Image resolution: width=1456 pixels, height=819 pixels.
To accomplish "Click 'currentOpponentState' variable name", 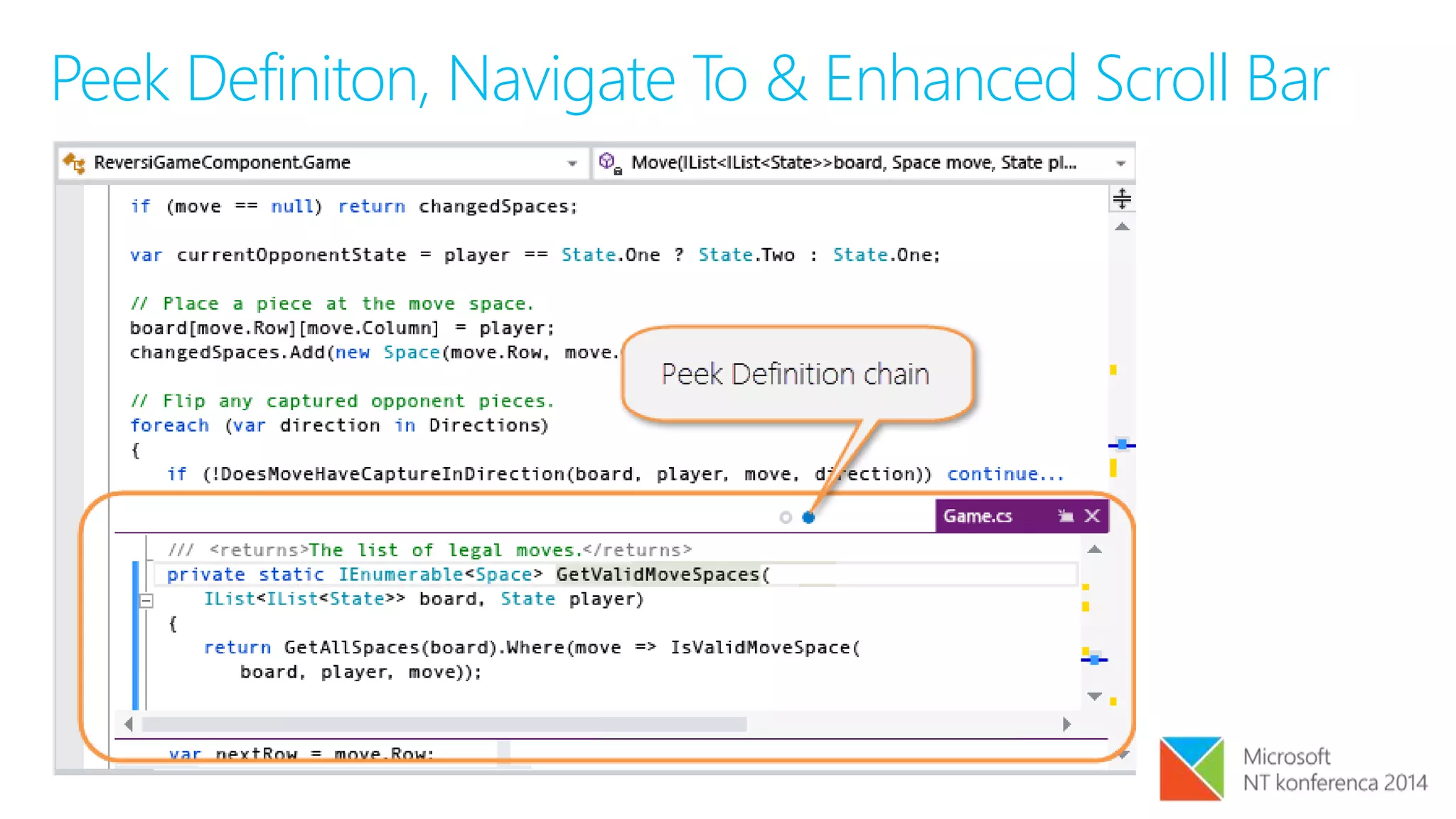I will [291, 255].
